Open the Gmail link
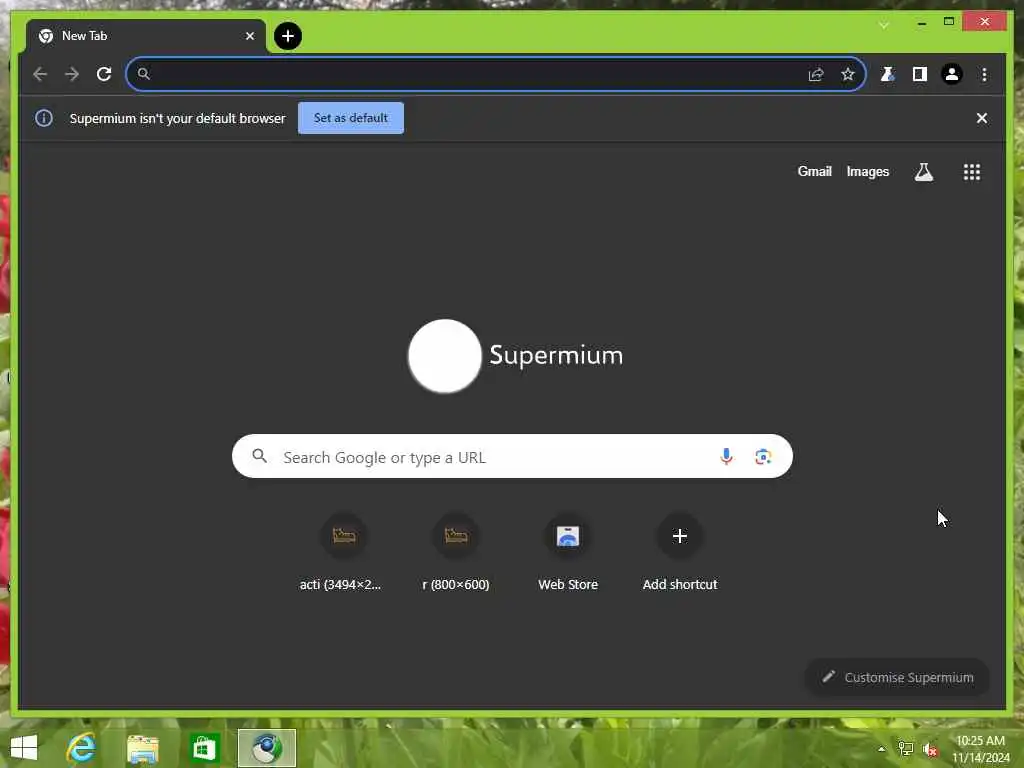1024x768 pixels. coord(814,171)
